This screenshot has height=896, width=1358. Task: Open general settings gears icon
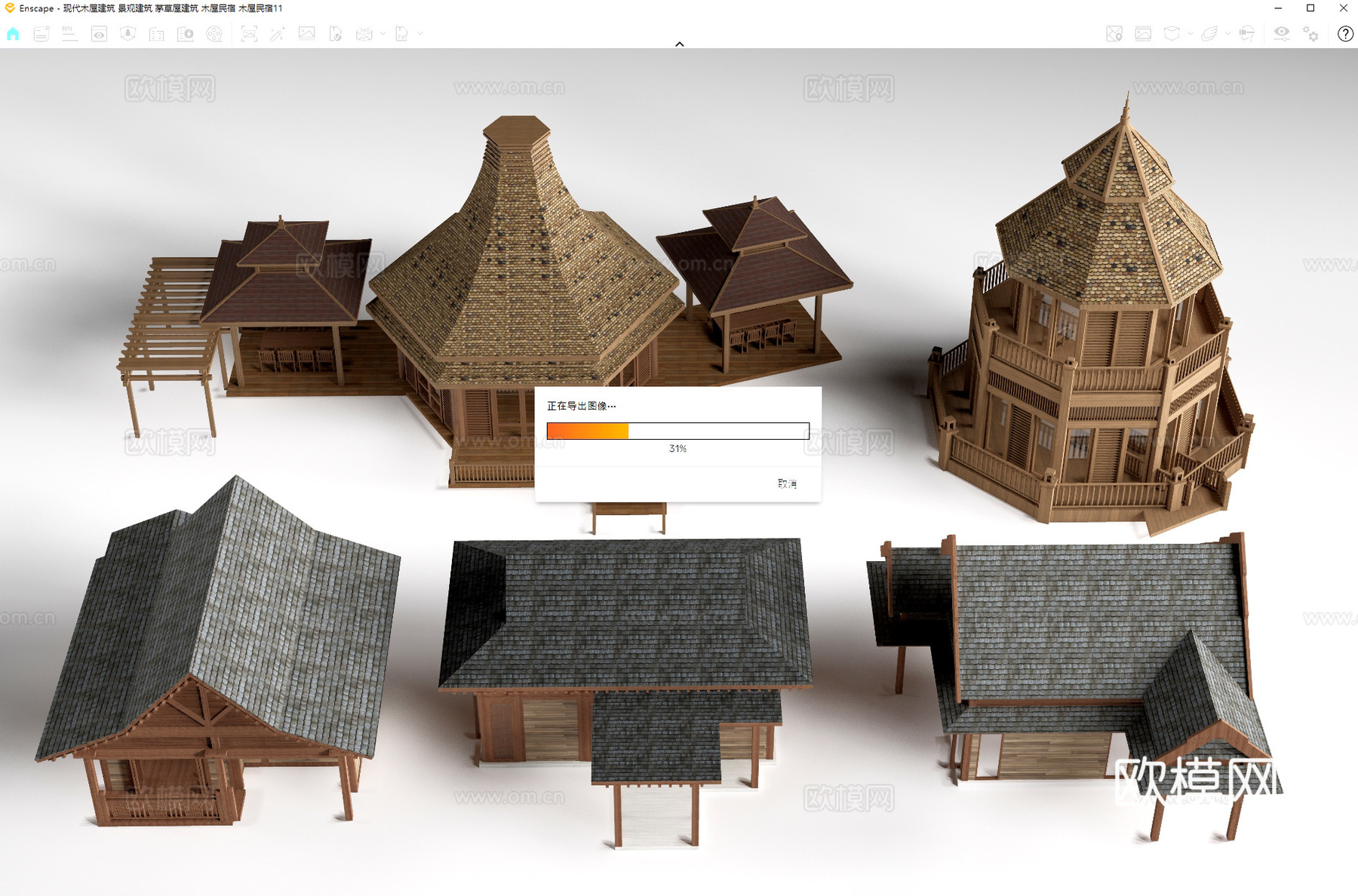point(1310,34)
